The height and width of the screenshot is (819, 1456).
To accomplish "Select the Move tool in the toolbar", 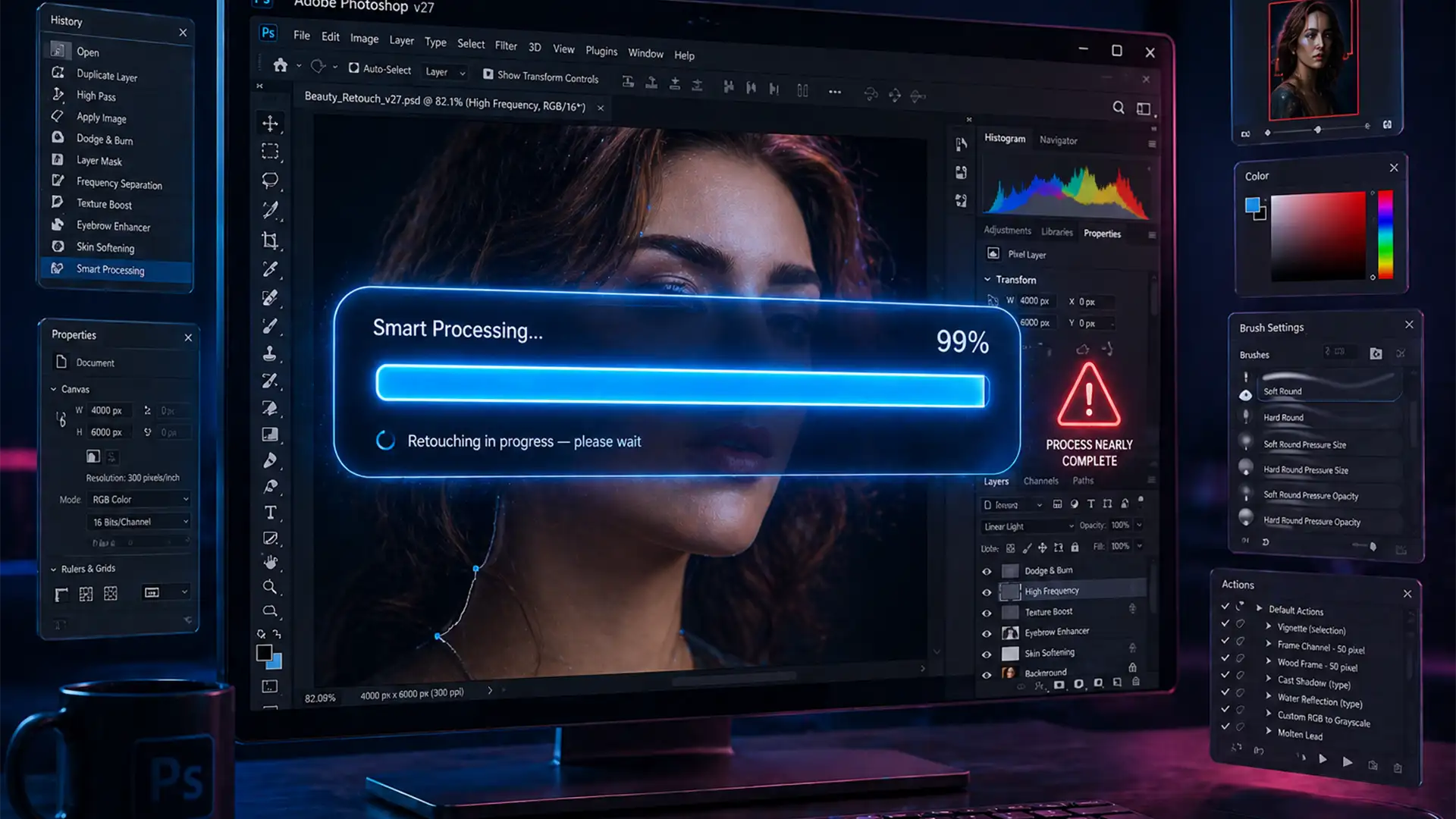I will 270,124.
